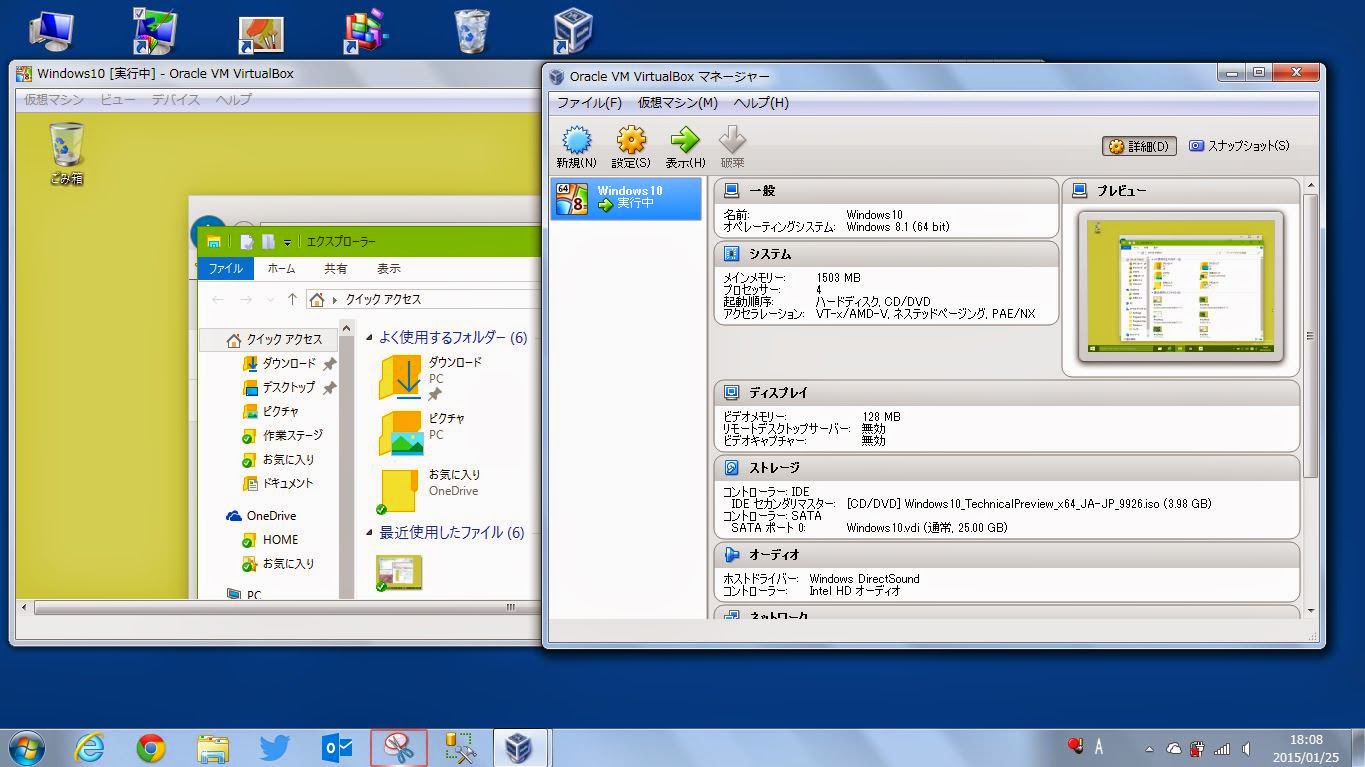Open ビュー menu in Windows10 VM window
The width and height of the screenshot is (1365, 767).
click(x=118, y=100)
